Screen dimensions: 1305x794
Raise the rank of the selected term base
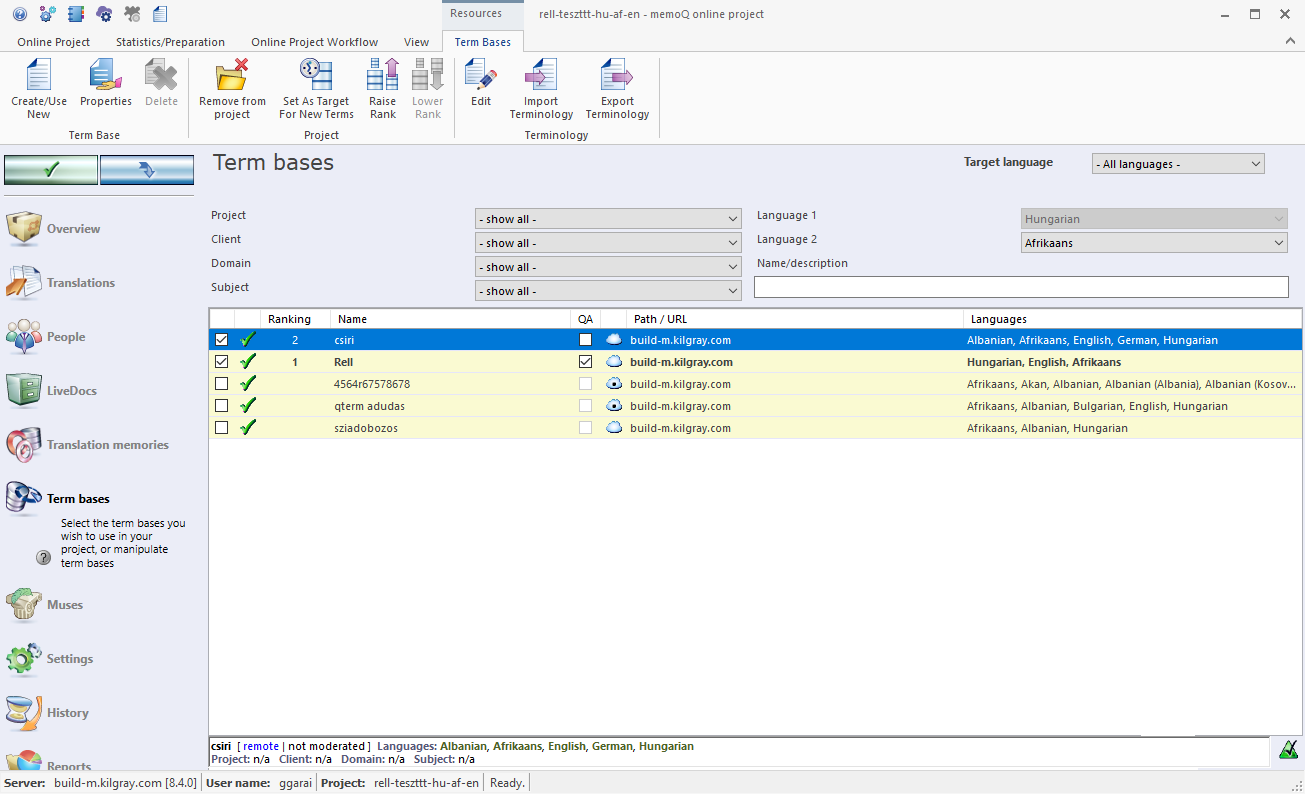382,88
